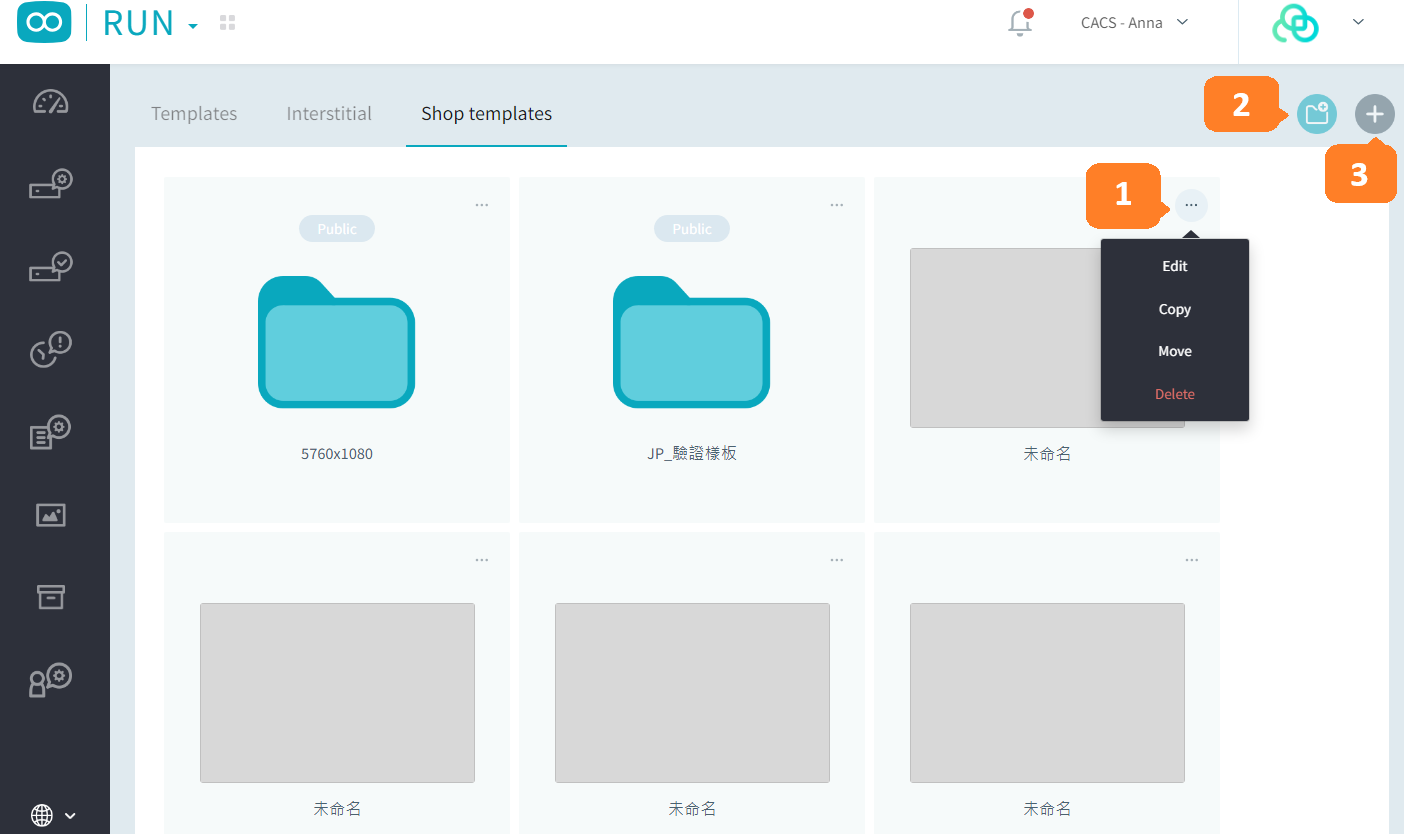The height and width of the screenshot is (834, 1404).
Task: Open the playlist settings icon in sidebar
Action: click(x=50, y=432)
